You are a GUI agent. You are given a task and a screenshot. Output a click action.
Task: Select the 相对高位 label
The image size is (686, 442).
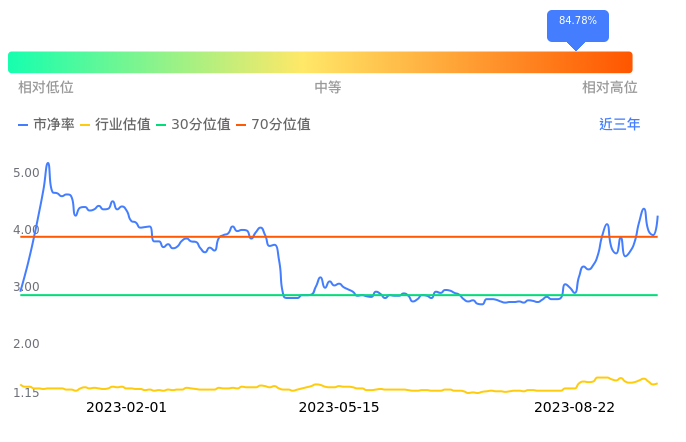(x=610, y=88)
